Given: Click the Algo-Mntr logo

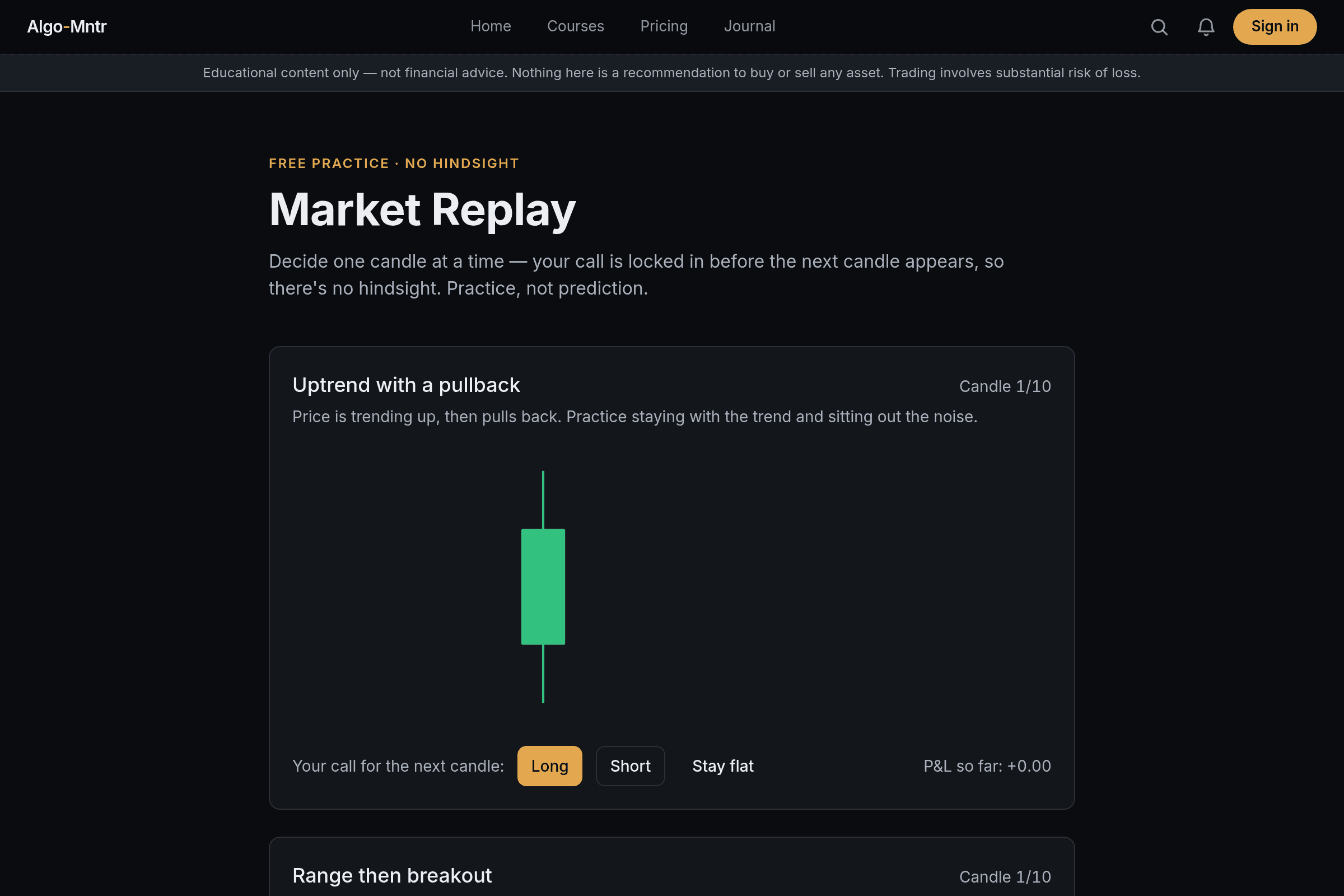Looking at the screenshot, I should pos(67,27).
